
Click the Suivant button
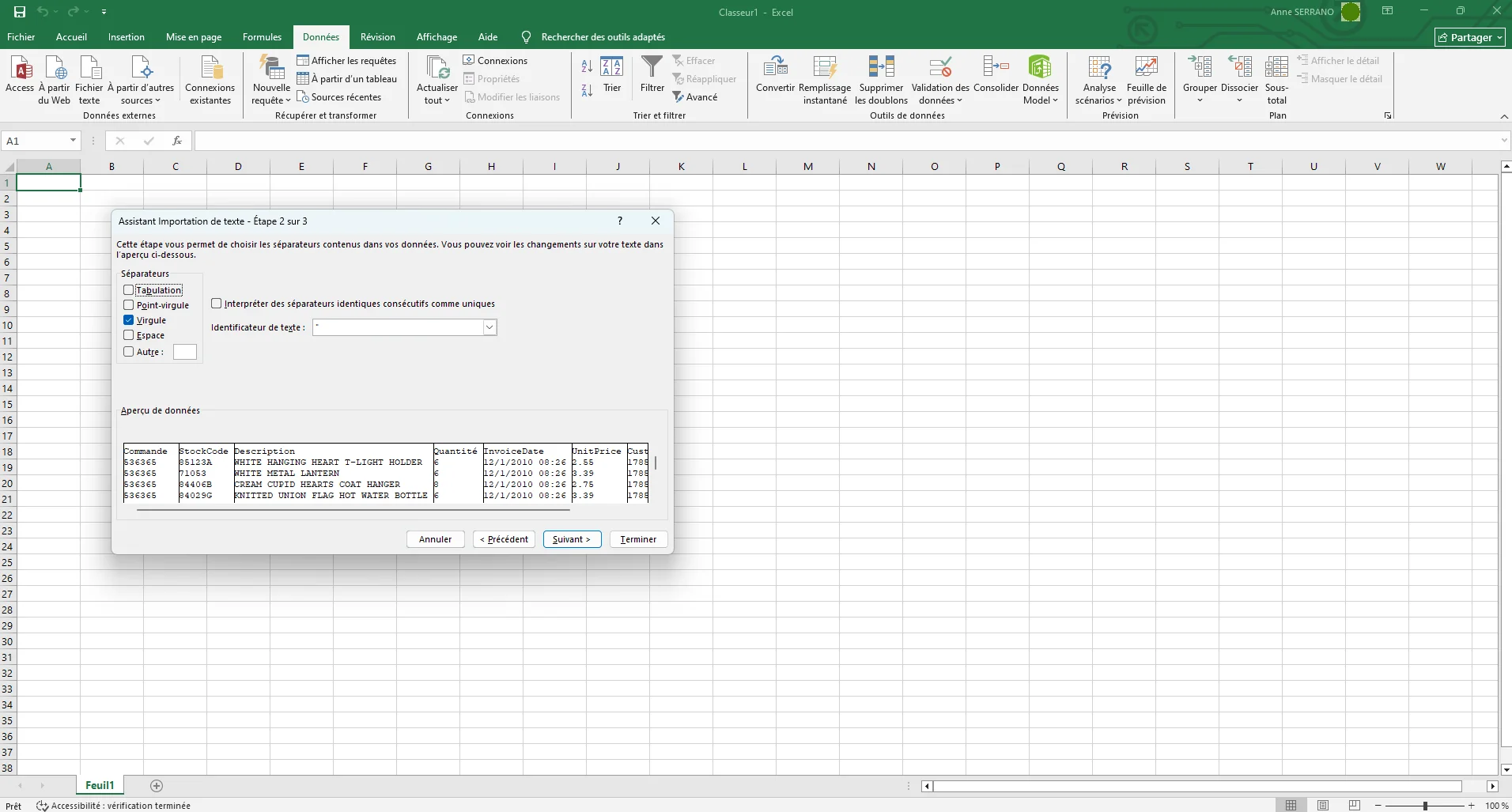(572, 539)
